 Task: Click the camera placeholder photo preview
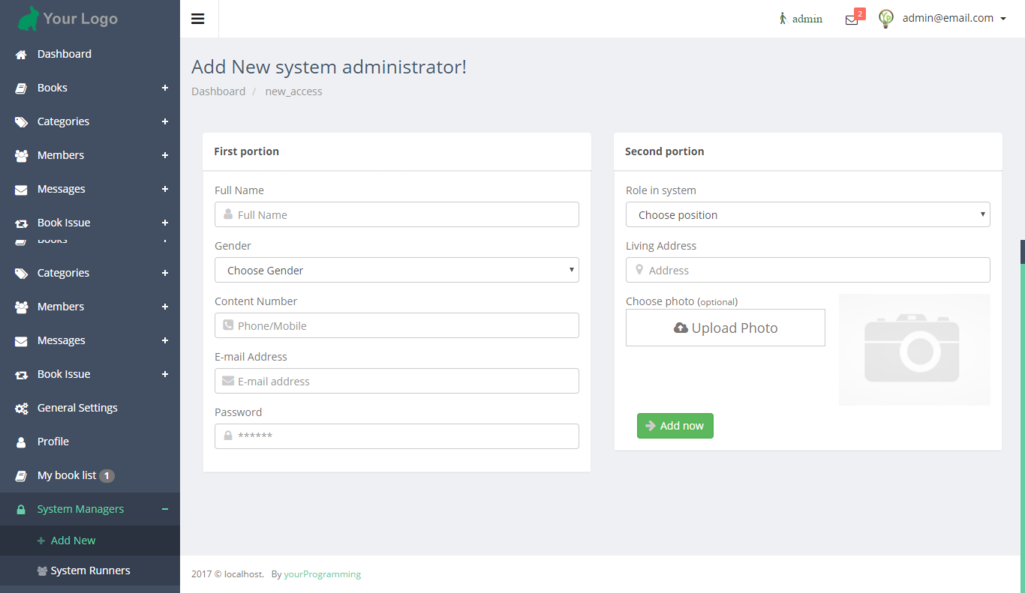point(913,349)
